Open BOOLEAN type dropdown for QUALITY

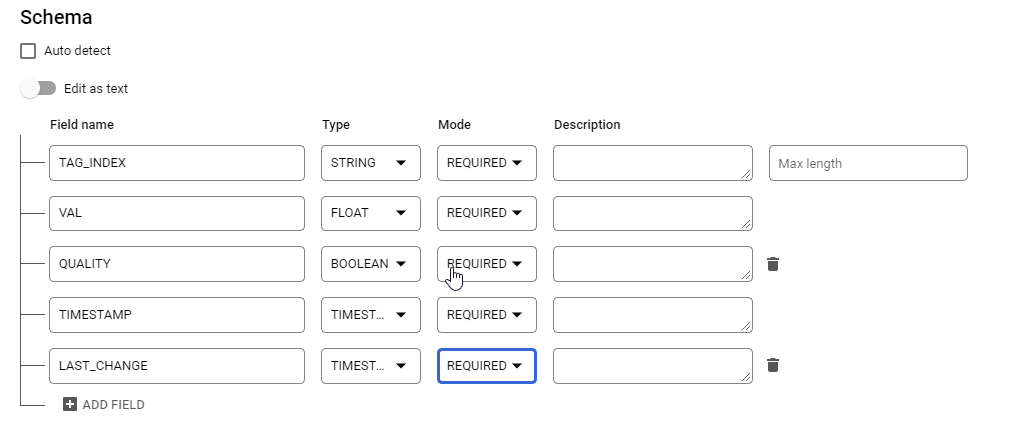pyautogui.click(x=370, y=264)
